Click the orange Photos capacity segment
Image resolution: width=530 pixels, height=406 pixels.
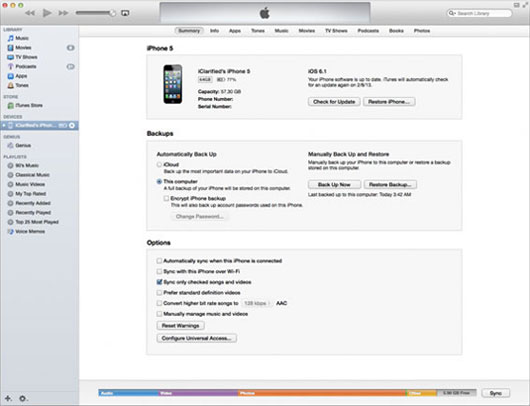pos(321,393)
